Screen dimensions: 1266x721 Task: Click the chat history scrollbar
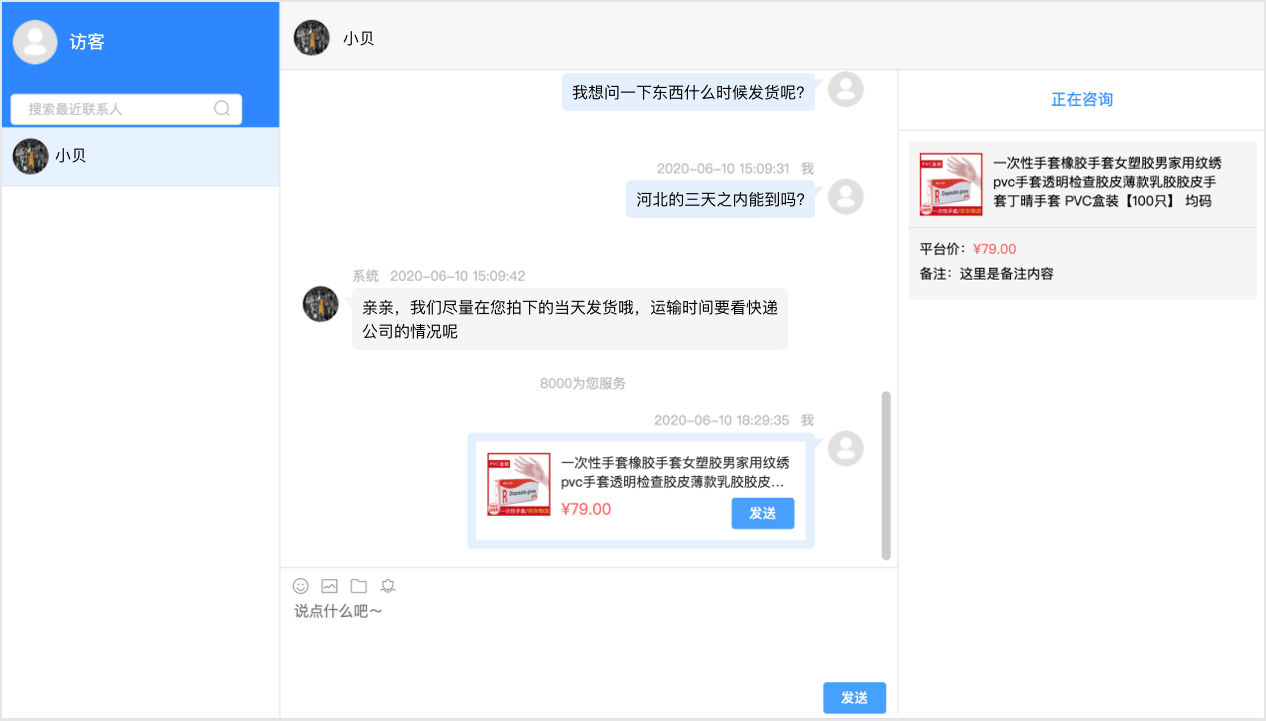coord(886,476)
